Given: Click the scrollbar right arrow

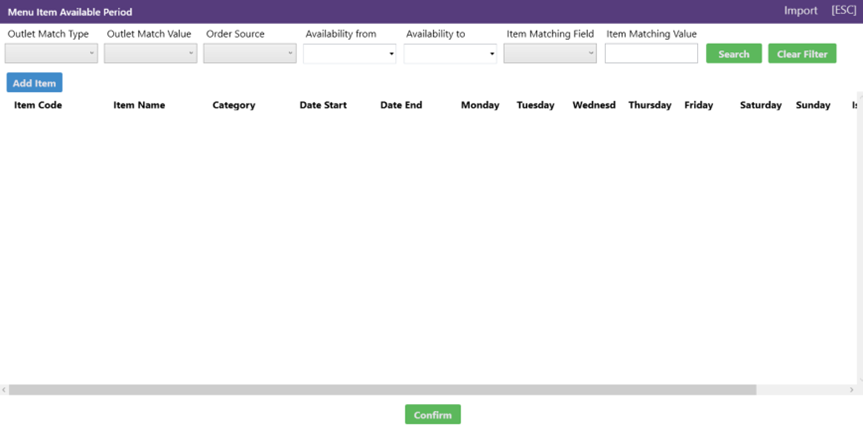Looking at the screenshot, I should (x=858, y=389).
